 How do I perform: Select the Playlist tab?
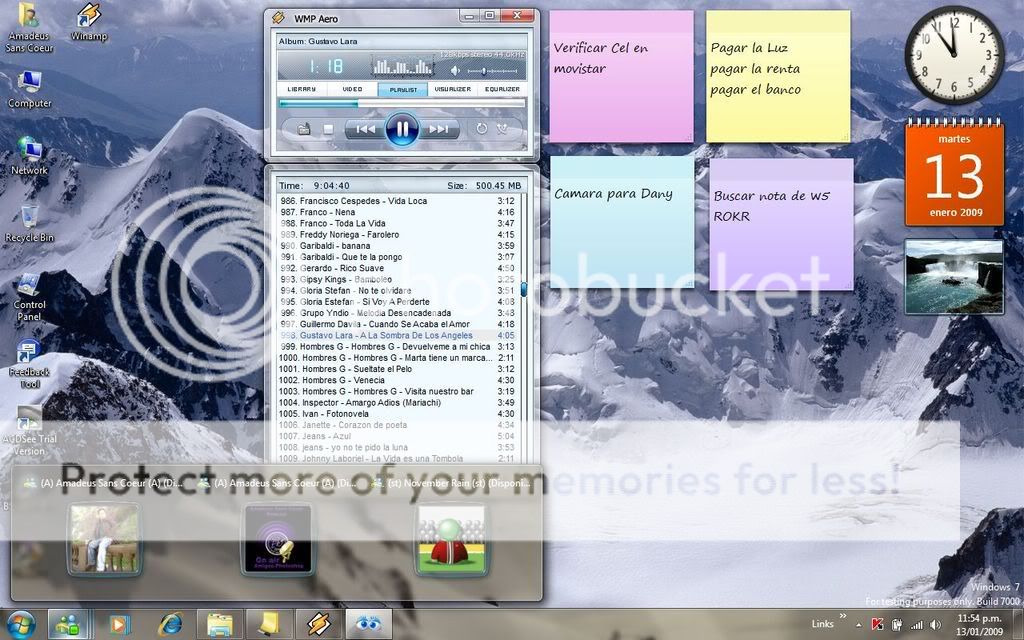[x=403, y=89]
